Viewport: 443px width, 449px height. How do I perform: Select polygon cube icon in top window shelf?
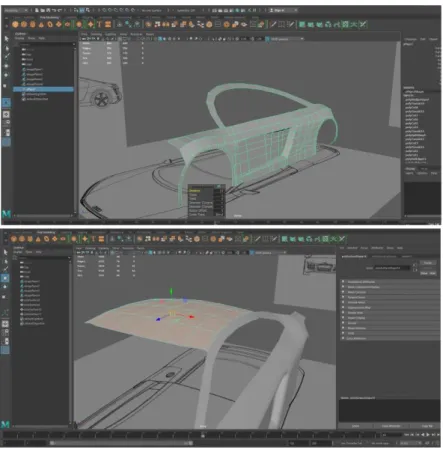[24, 24]
